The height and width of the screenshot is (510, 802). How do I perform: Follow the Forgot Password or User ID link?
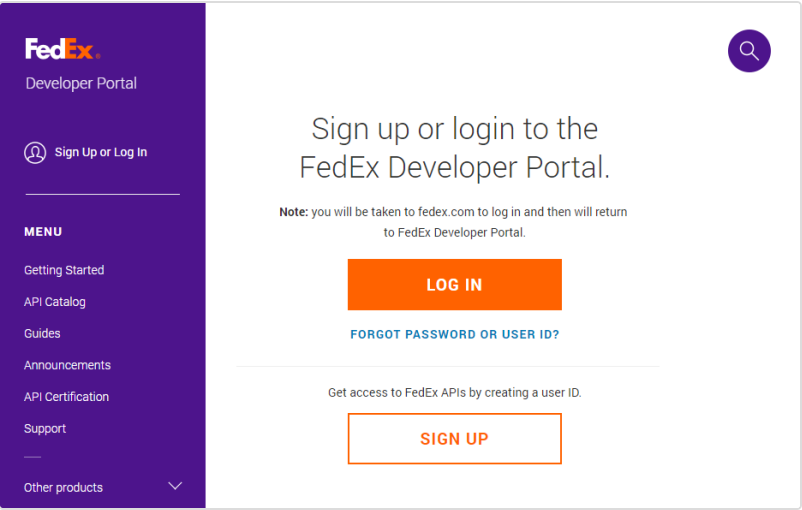point(454,335)
